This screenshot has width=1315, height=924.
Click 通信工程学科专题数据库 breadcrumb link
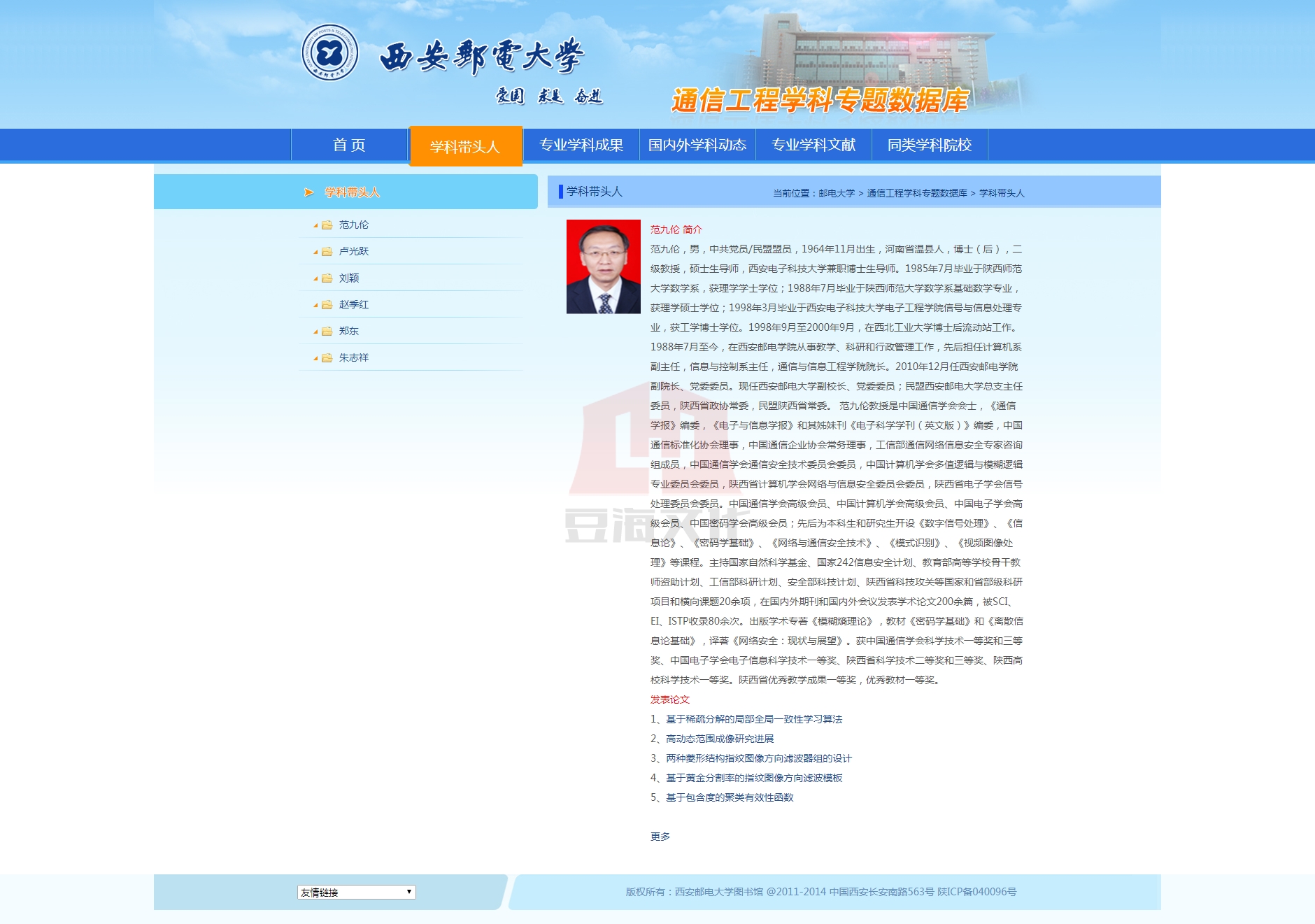pos(917,193)
